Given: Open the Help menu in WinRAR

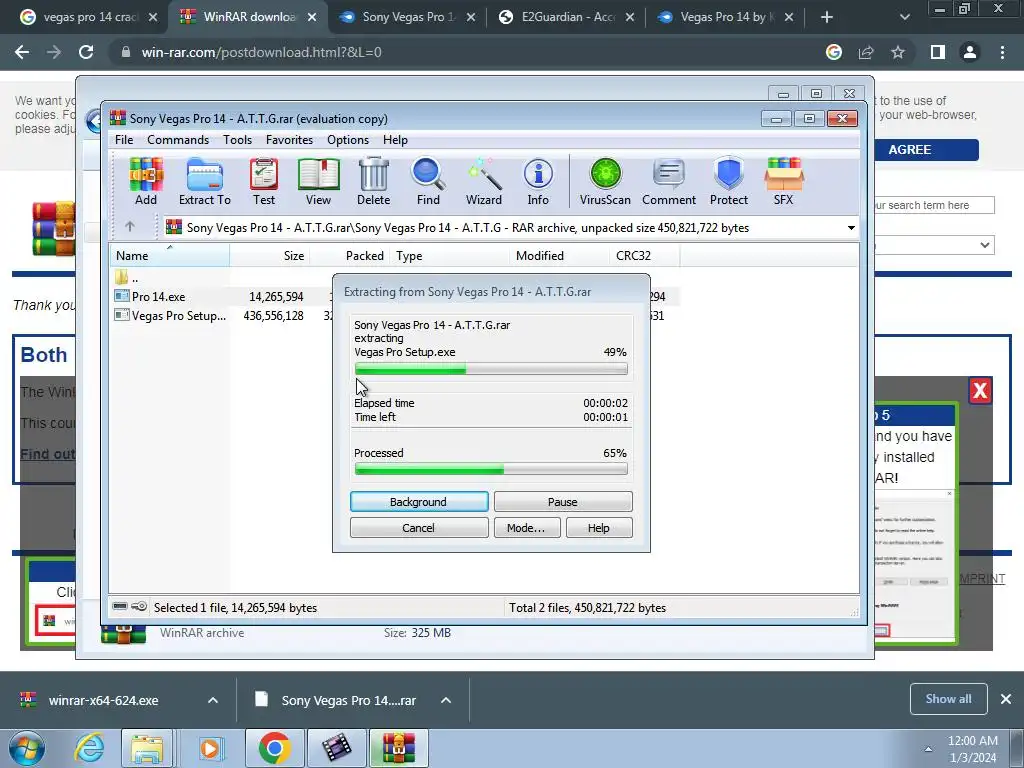Looking at the screenshot, I should (395, 140).
